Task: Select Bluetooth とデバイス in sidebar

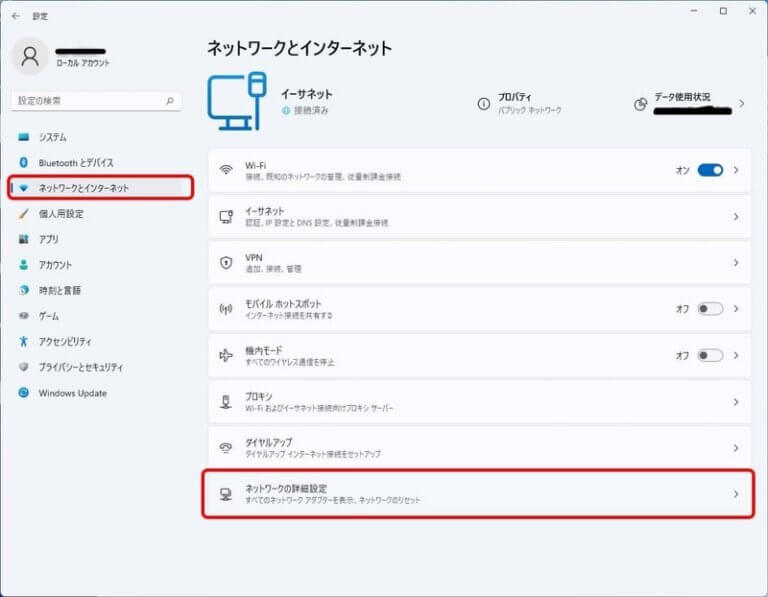Action: [76, 162]
